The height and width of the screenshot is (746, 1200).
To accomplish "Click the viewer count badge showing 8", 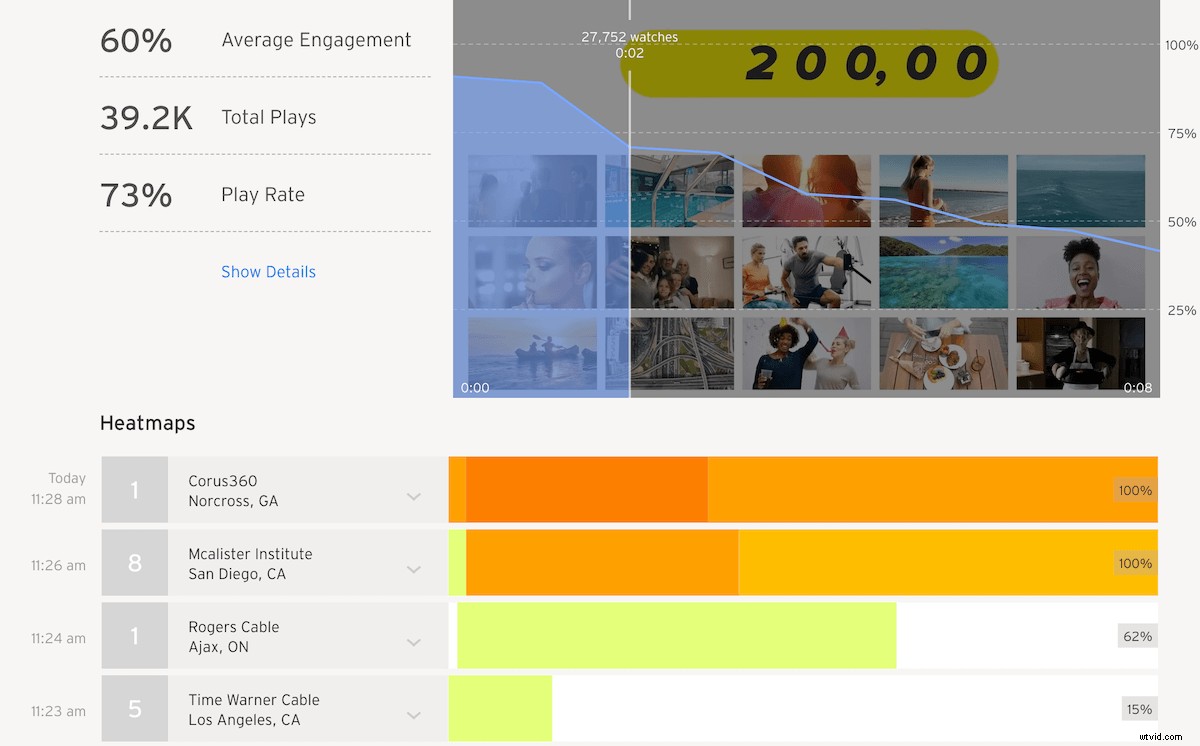I will pos(134,563).
